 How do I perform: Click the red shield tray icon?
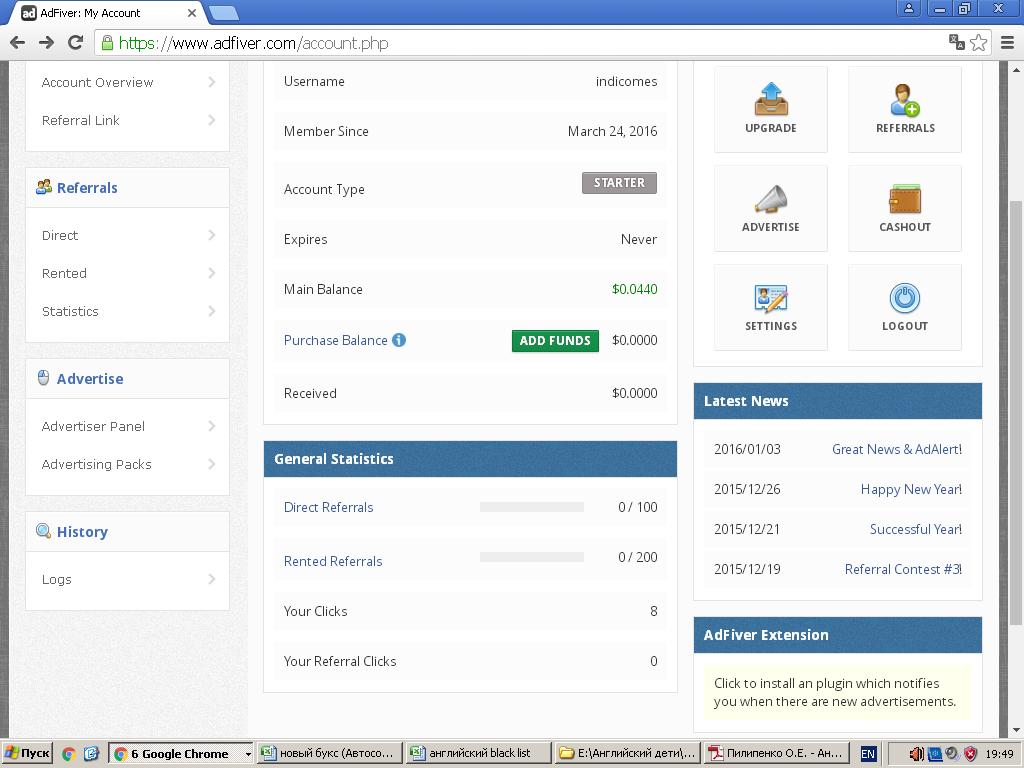pyautogui.click(x=970, y=754)
